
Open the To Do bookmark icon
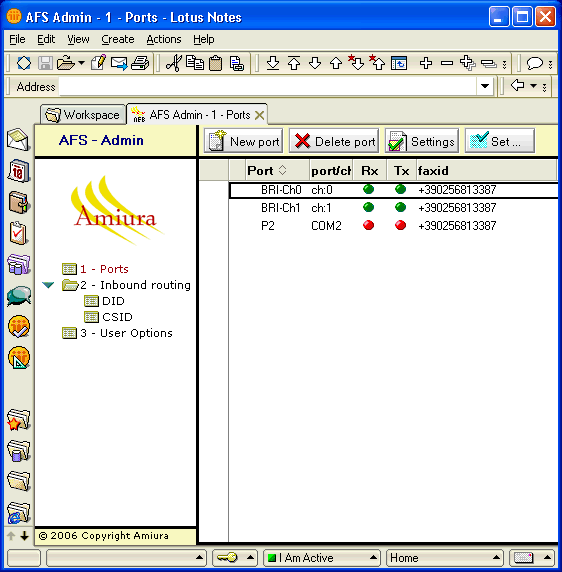(x=18, y=233)
